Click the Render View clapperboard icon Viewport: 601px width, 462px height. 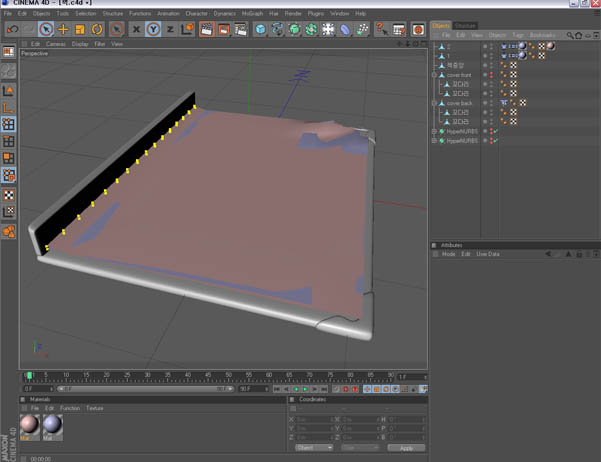click(206, 30)
